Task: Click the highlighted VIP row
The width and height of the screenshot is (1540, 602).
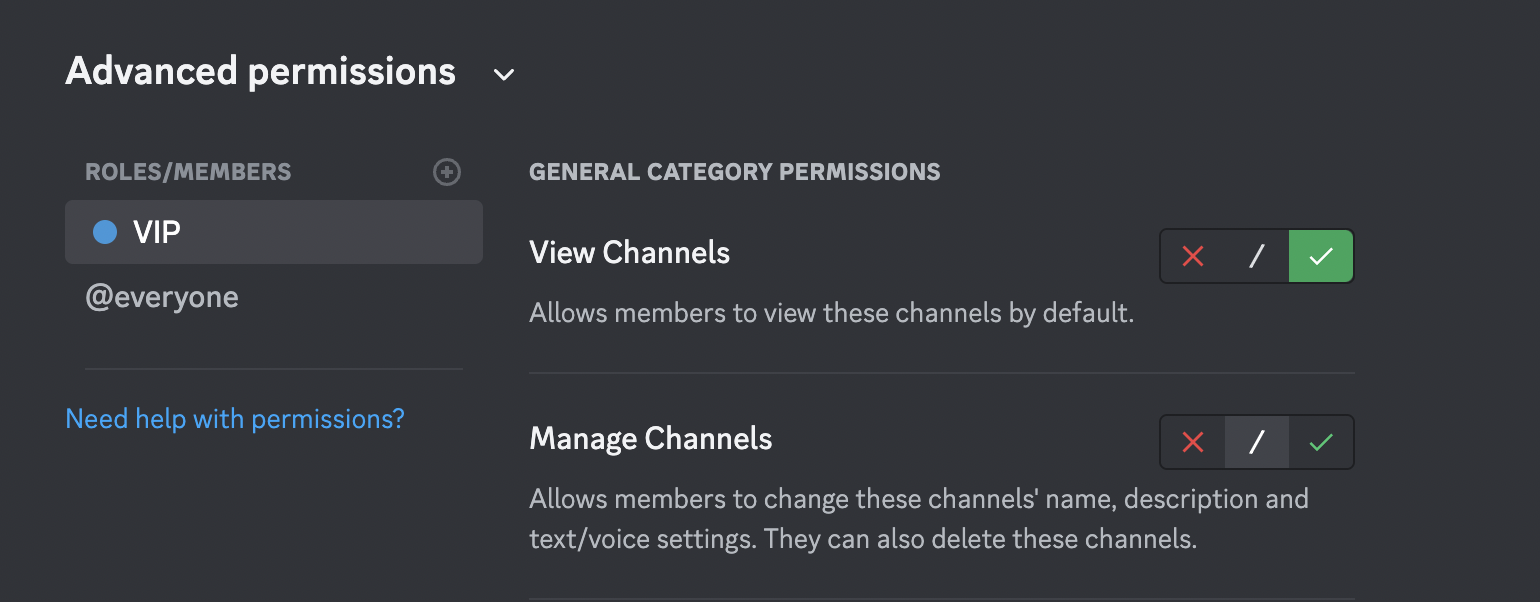Action: (x=274, y=231)
